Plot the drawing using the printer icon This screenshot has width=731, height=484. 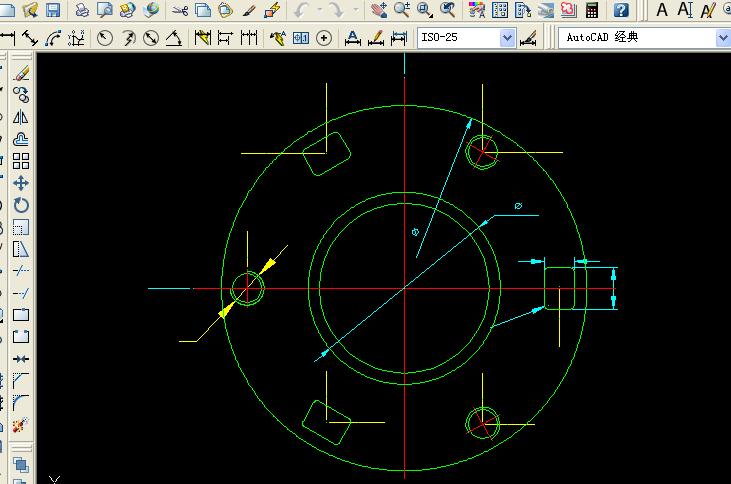click(82, 9)
